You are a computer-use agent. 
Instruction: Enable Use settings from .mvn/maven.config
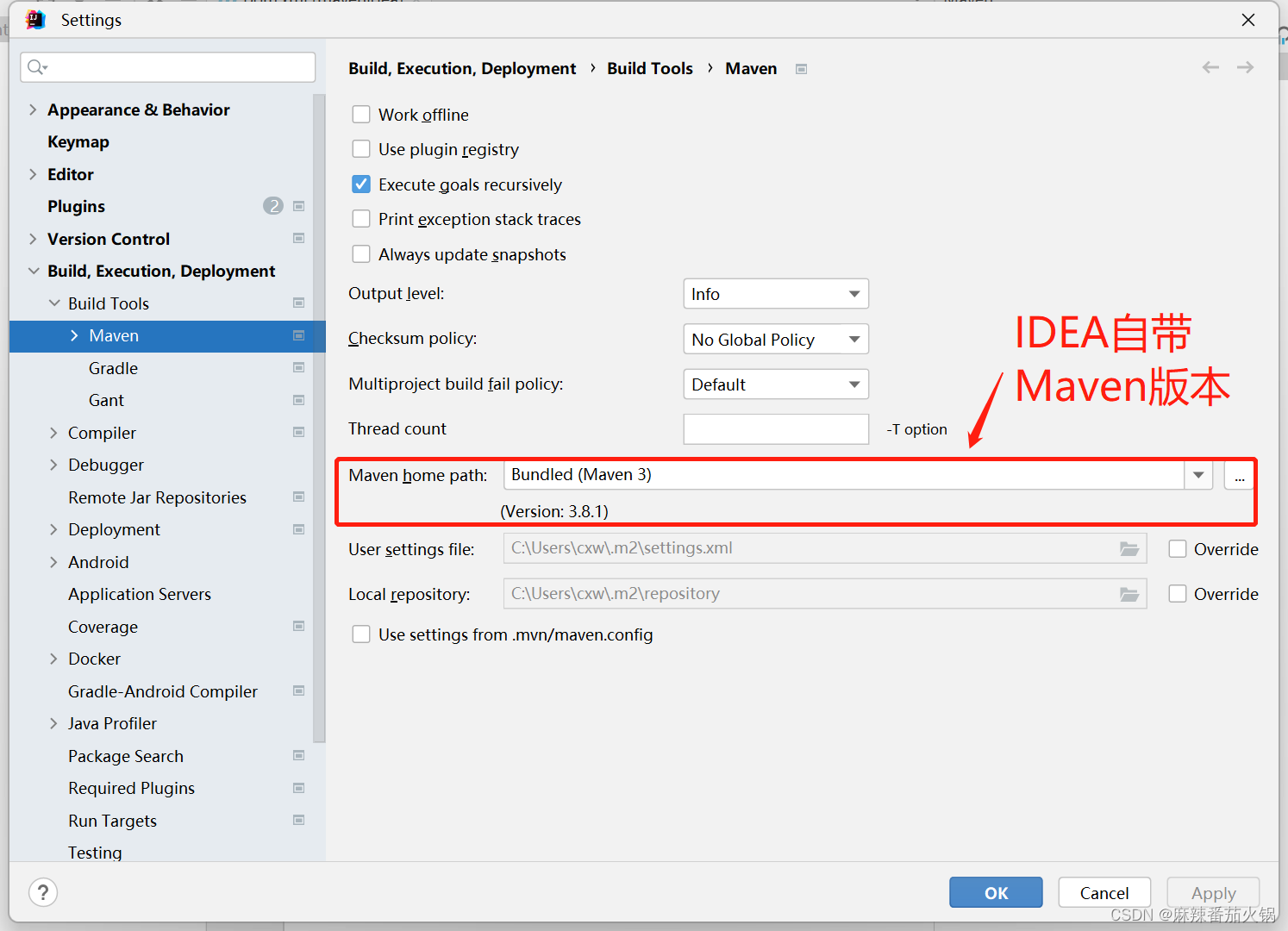(x=361, y=634)
